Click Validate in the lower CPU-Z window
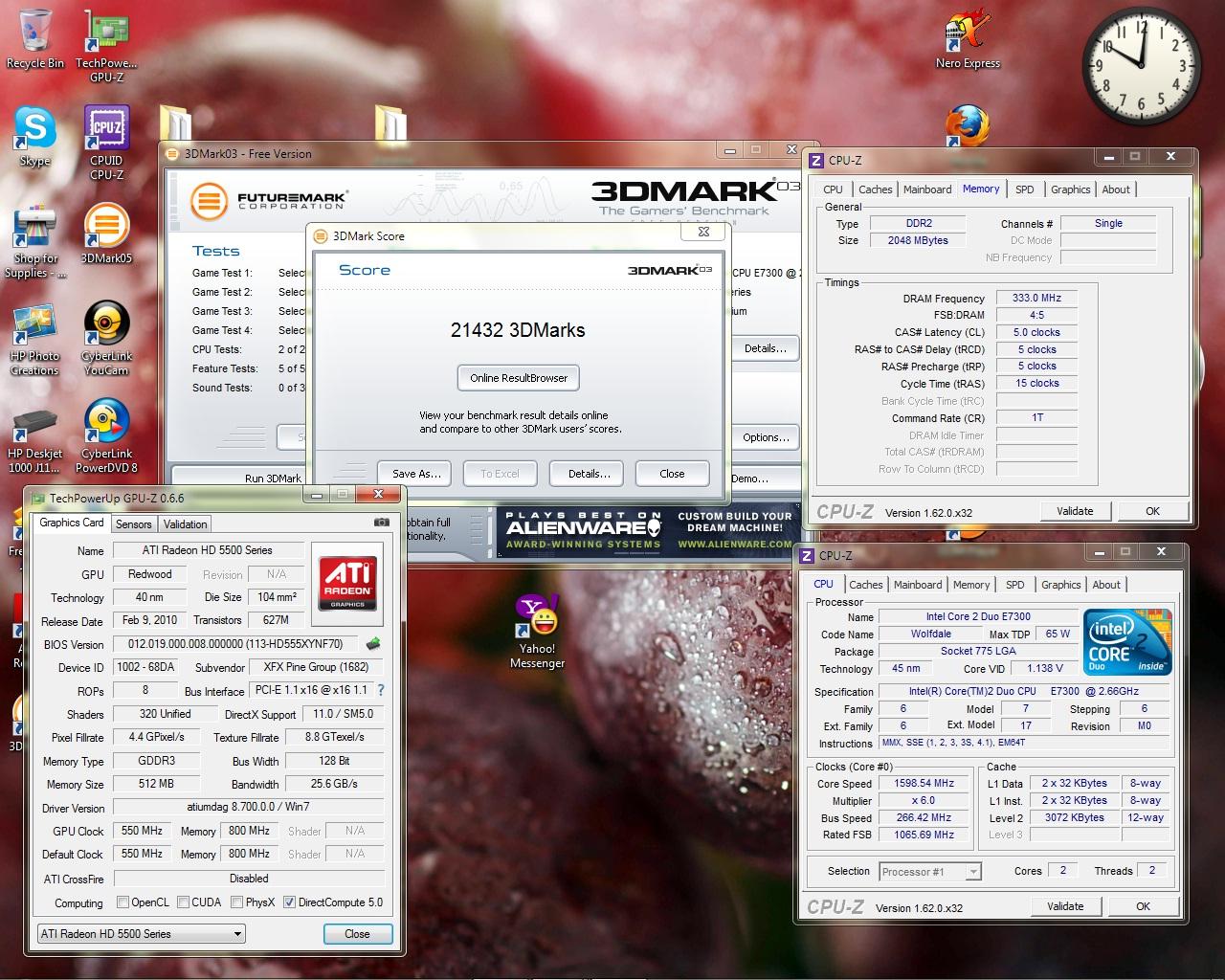This screenshot has width=1225, height=980. [1065, 906]
